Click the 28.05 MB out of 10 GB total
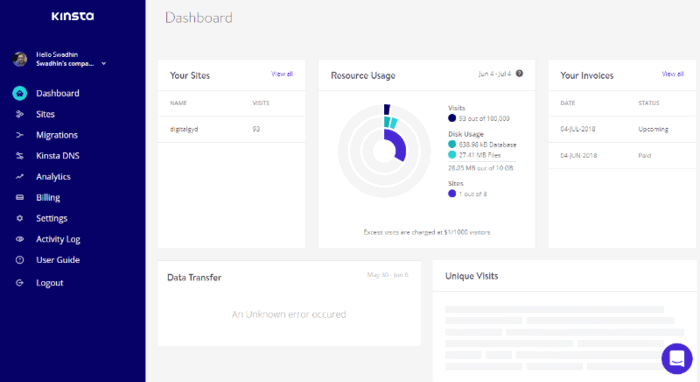 pyautogui.click(x=481, y=168)
